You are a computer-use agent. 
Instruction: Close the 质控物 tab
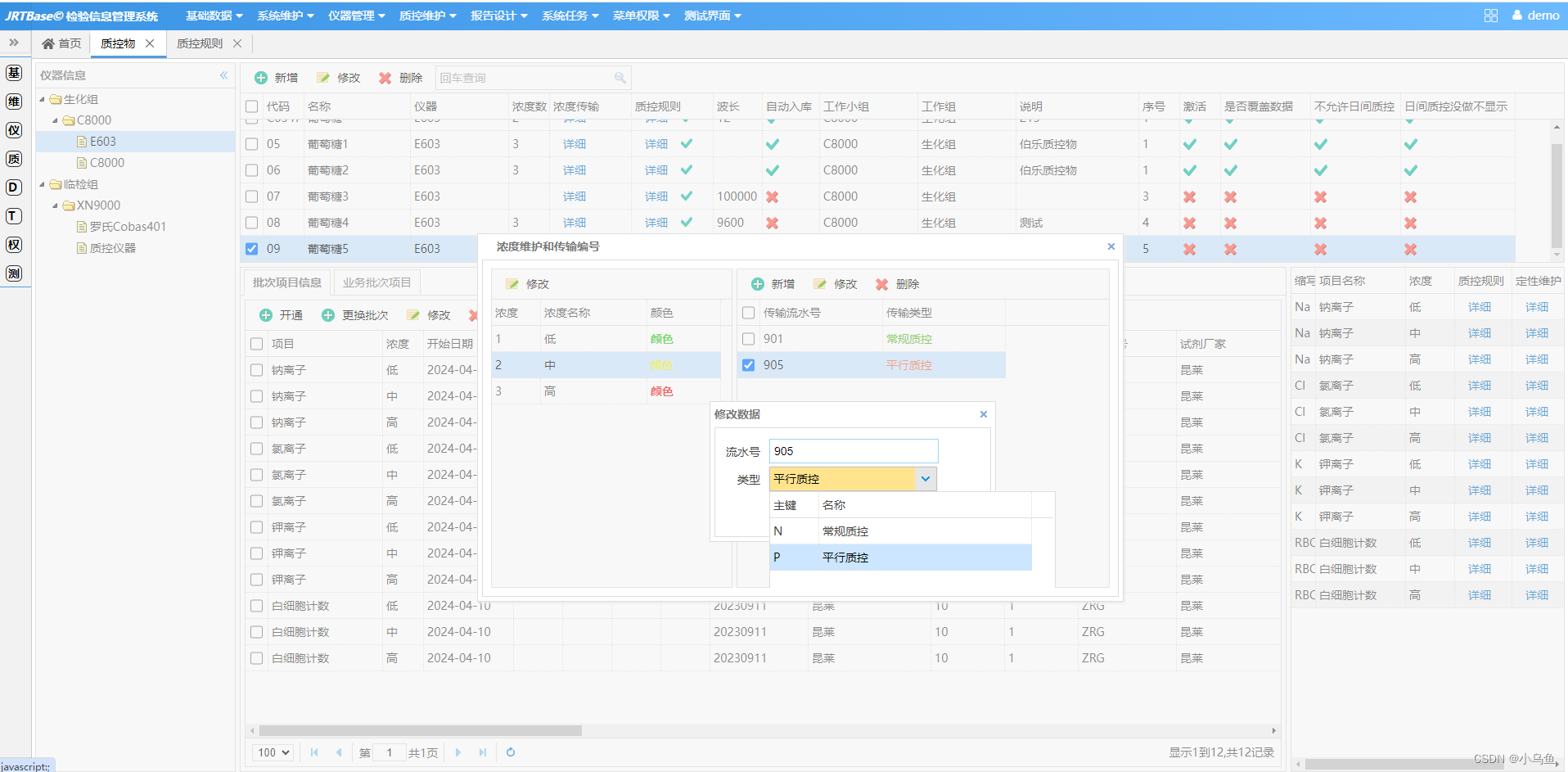click(x=150, y=43)
